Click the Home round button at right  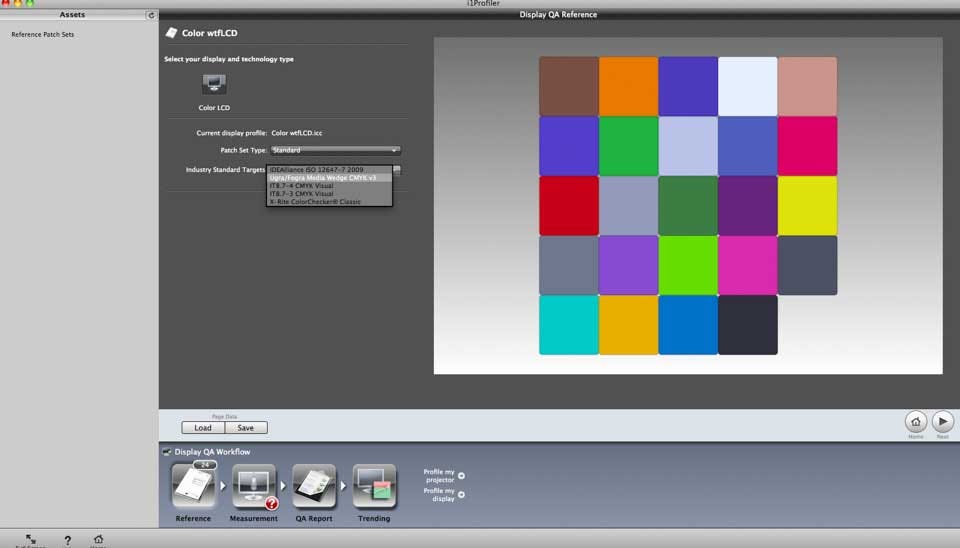click(x=916, y=421)
